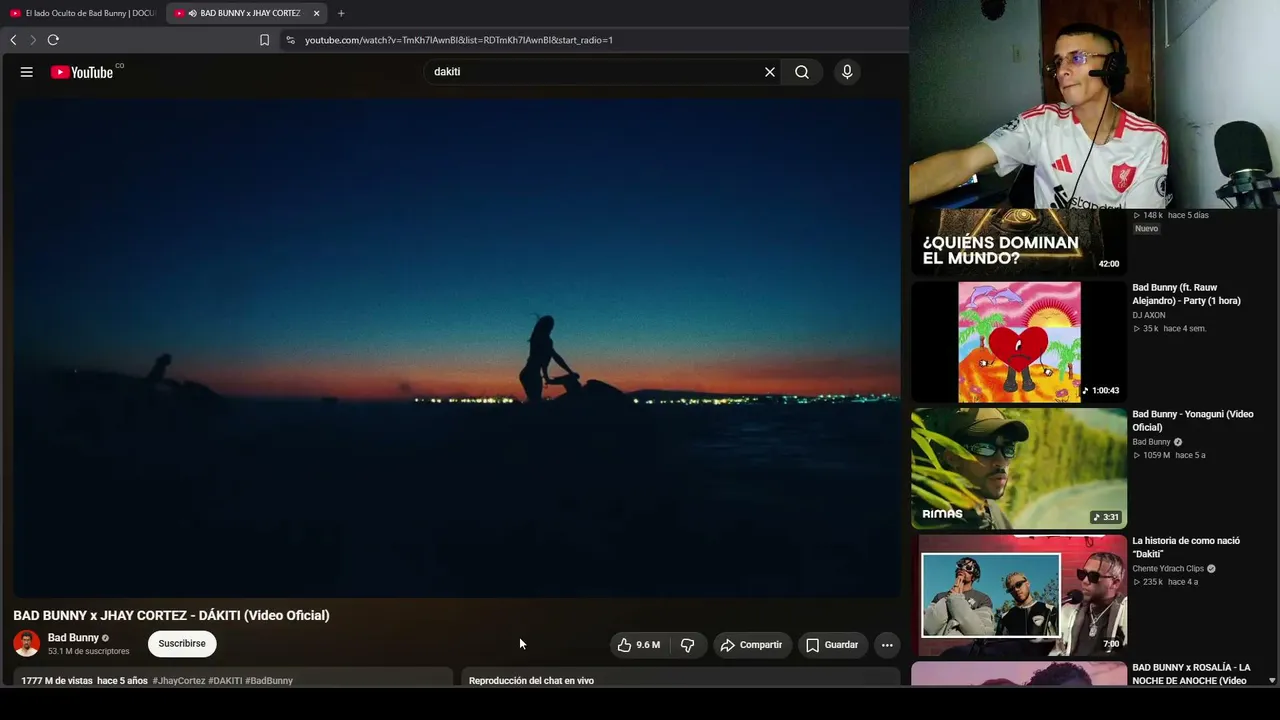Screen dimensions: 1280x720
Task: Close the 'BAD BUNNY x JHAY CORTEZ' tab
Action: click(x=316, y=13)
